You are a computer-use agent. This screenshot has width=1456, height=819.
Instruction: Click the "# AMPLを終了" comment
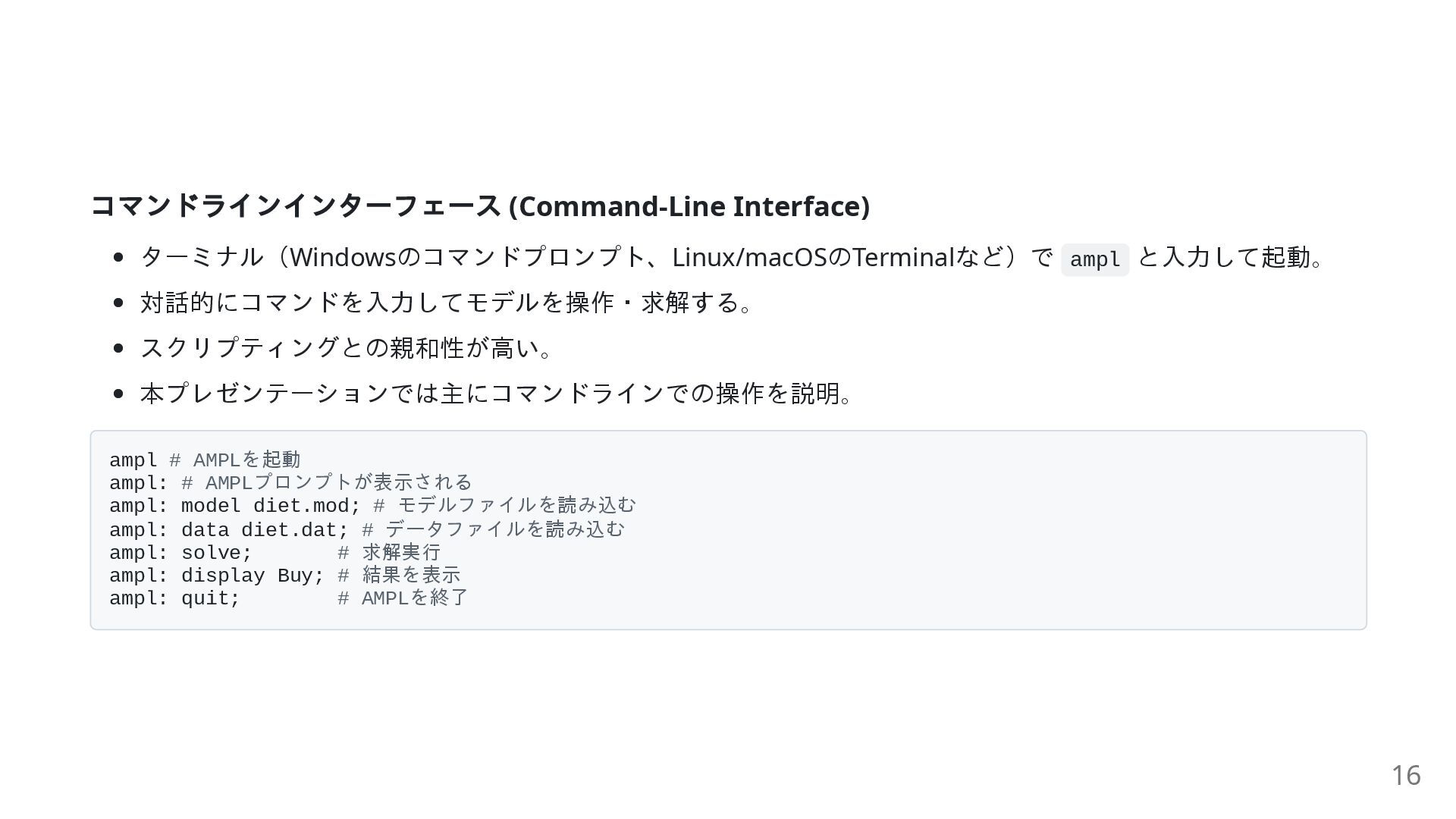[x=403, y=598]
